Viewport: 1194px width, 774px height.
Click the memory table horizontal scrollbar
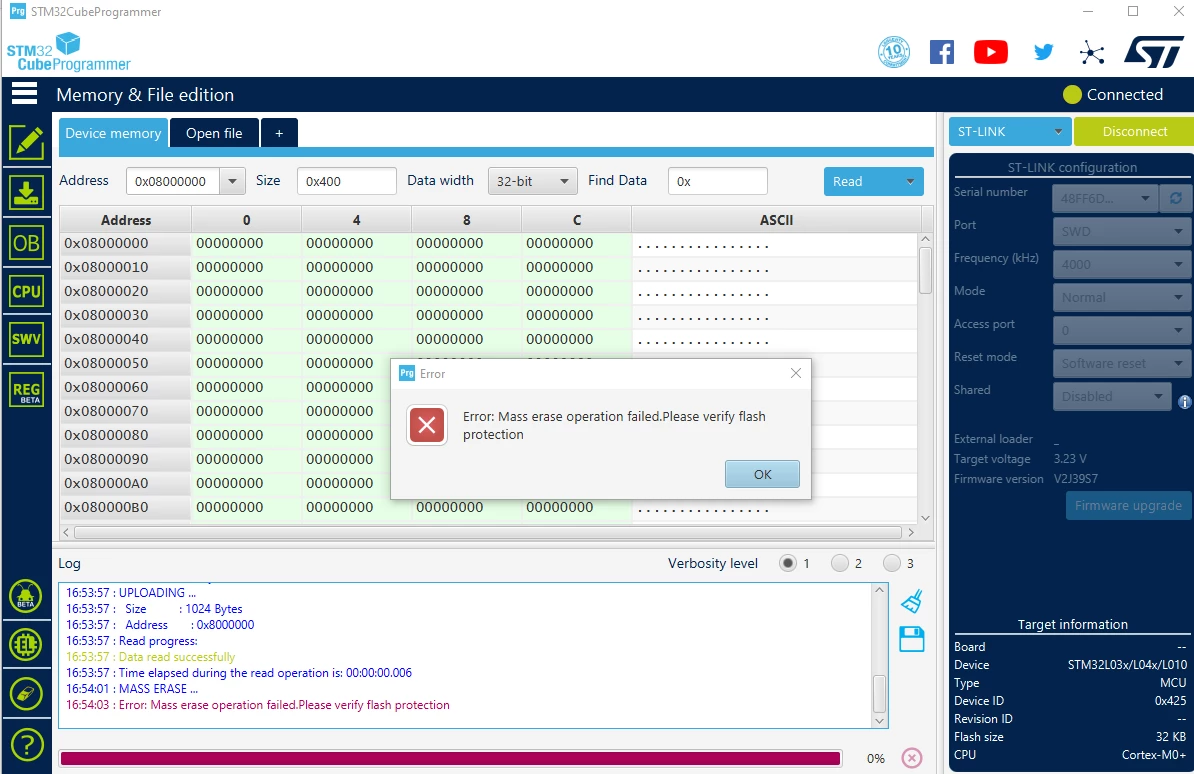pyautogui.click(x=488, y=533)
